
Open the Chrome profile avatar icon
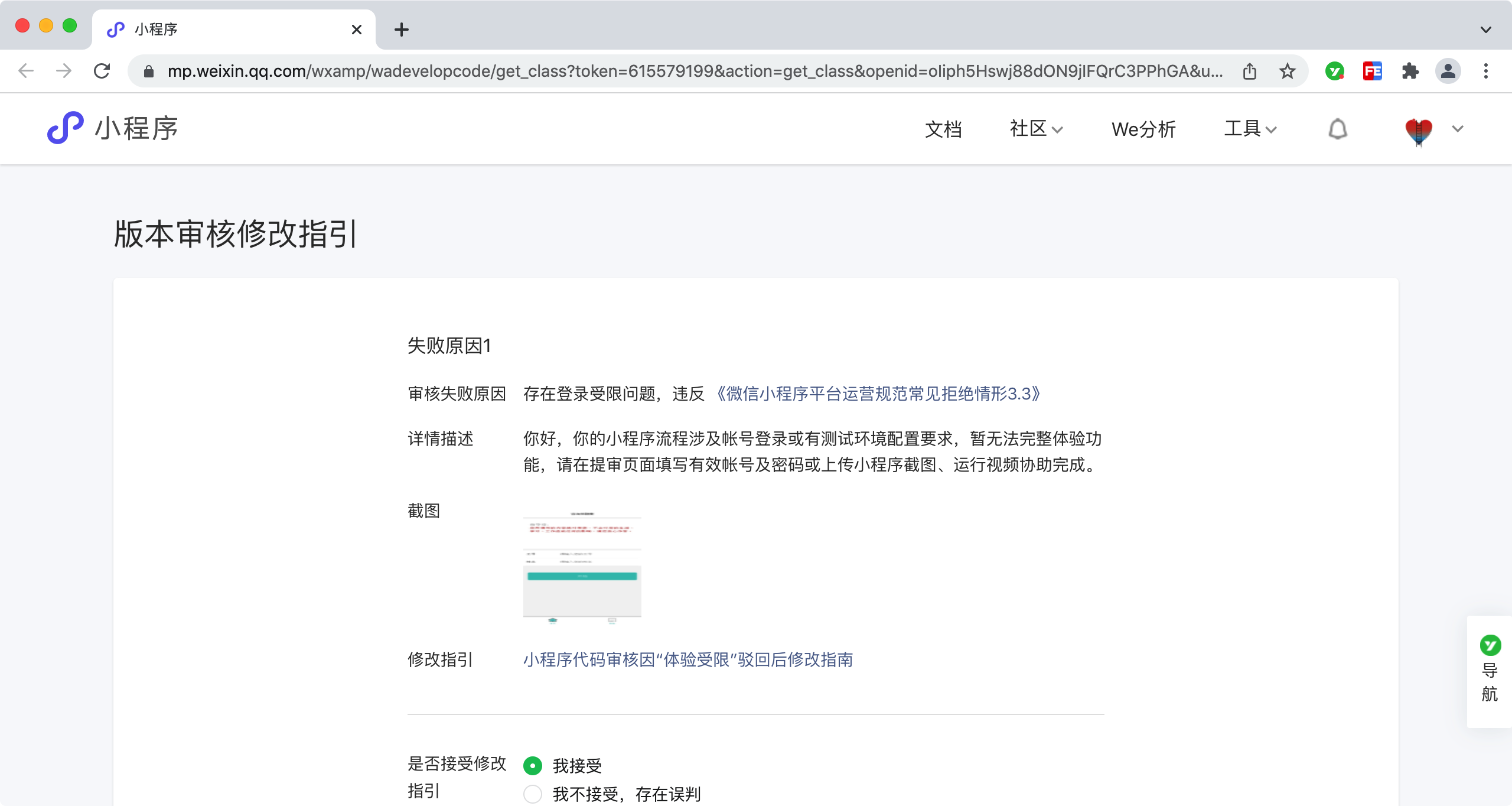pyautogui.click(x=1448, y=71)
